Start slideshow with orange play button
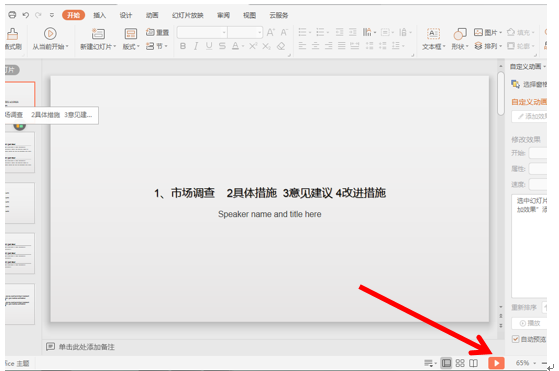559x371 pixels. 496,363
